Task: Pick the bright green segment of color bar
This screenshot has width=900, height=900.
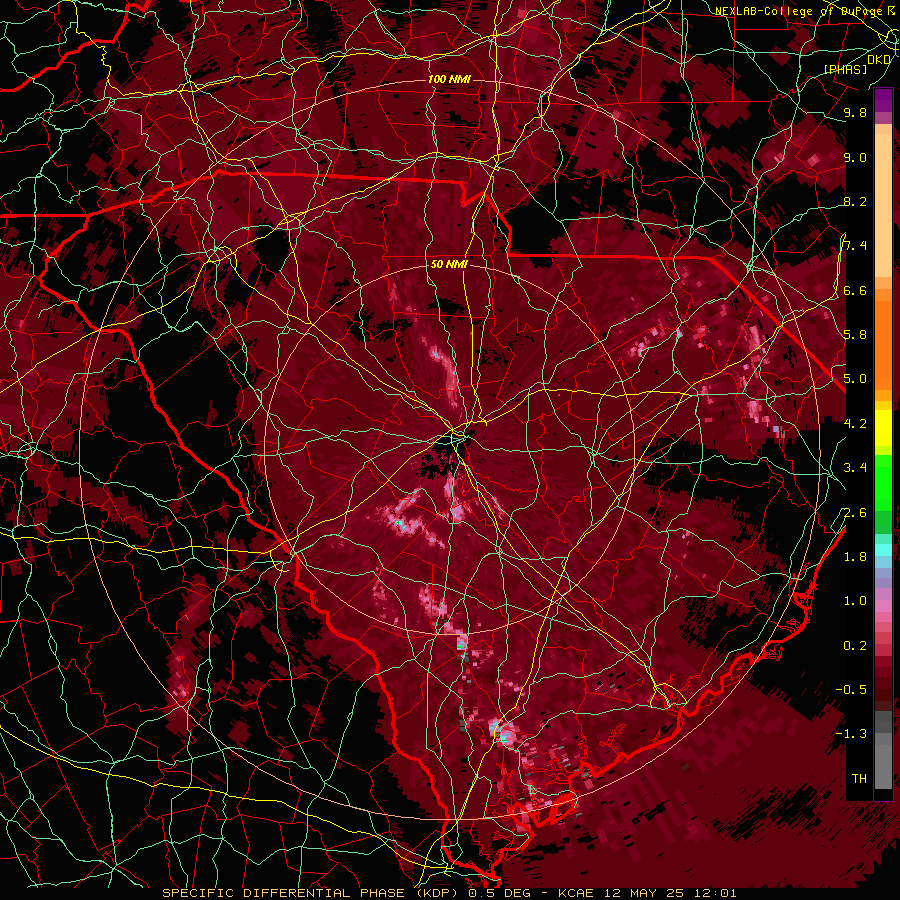Action: (883, 483)
